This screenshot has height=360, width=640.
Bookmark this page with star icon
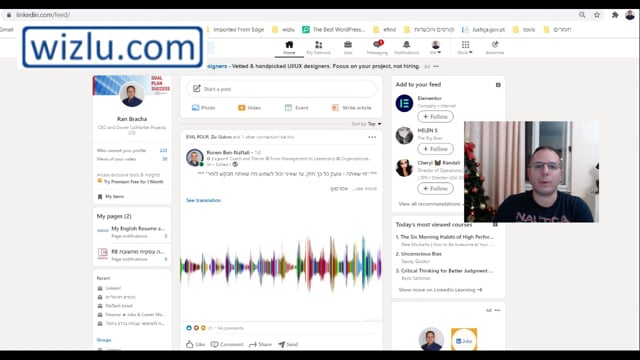pos(597,15)
